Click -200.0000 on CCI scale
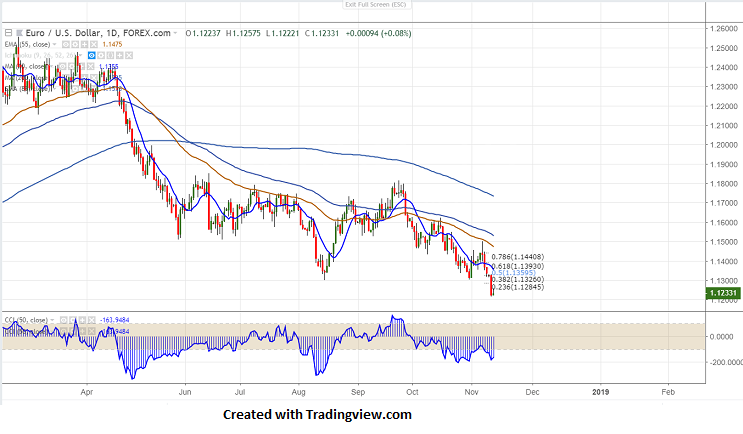The image size is (743, 434). (x=726, y=362)
